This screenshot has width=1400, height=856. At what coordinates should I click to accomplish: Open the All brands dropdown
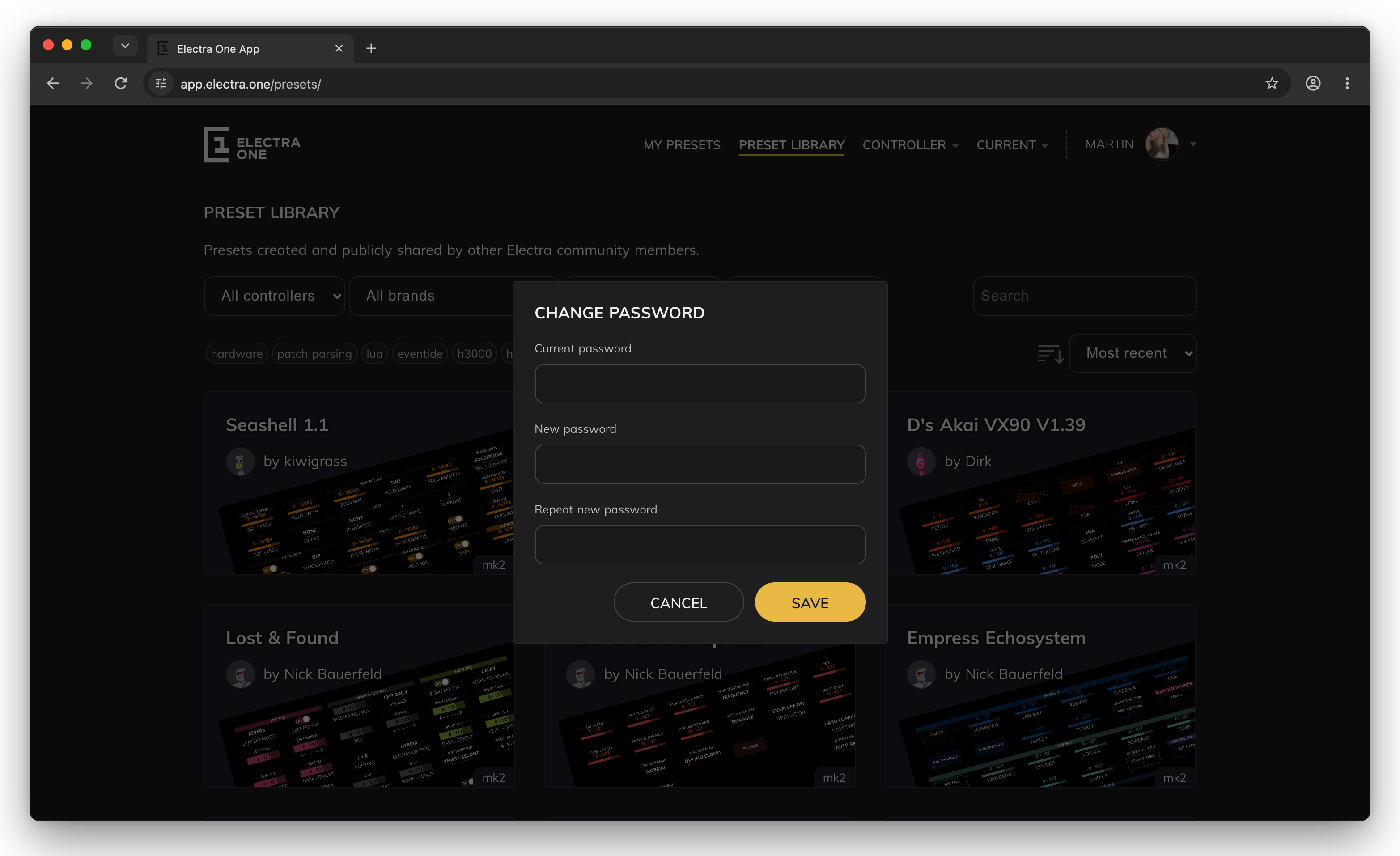(432, 296)
